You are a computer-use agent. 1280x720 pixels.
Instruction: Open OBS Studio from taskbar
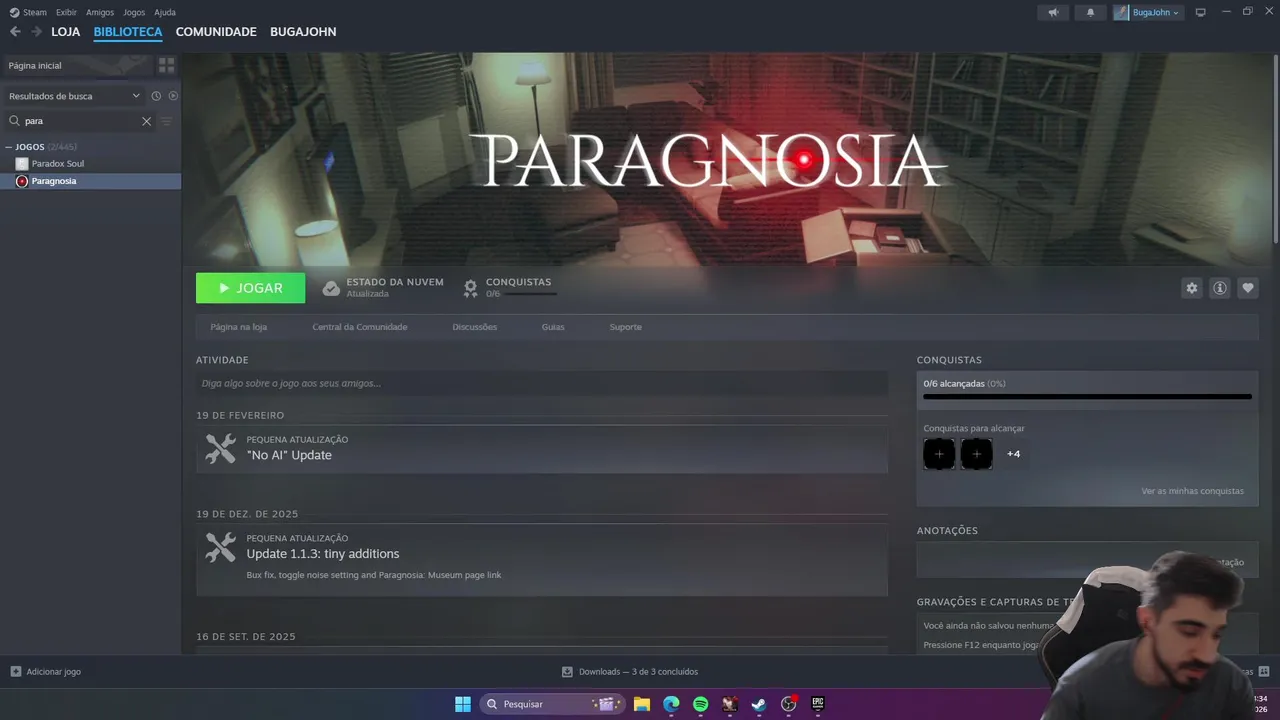[x=788, y=704]
